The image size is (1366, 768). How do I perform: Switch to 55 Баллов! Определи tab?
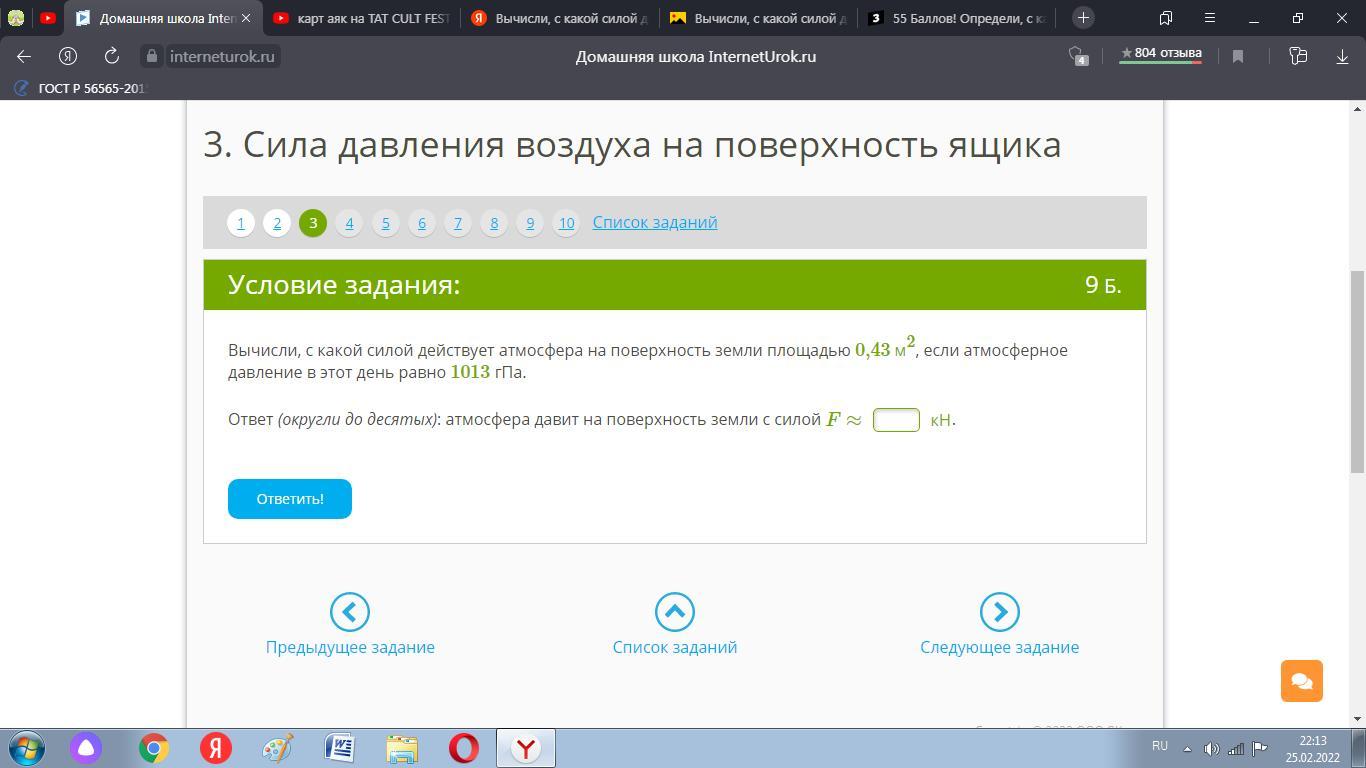tap(957, 18)
